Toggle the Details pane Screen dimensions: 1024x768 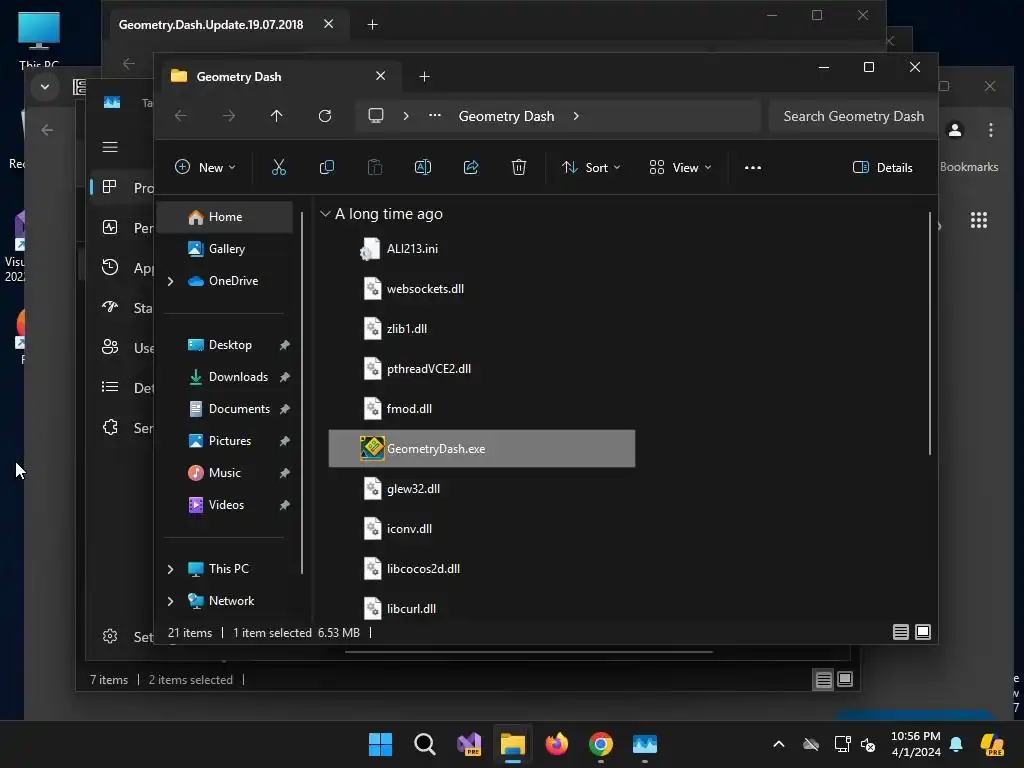(882, 168)
